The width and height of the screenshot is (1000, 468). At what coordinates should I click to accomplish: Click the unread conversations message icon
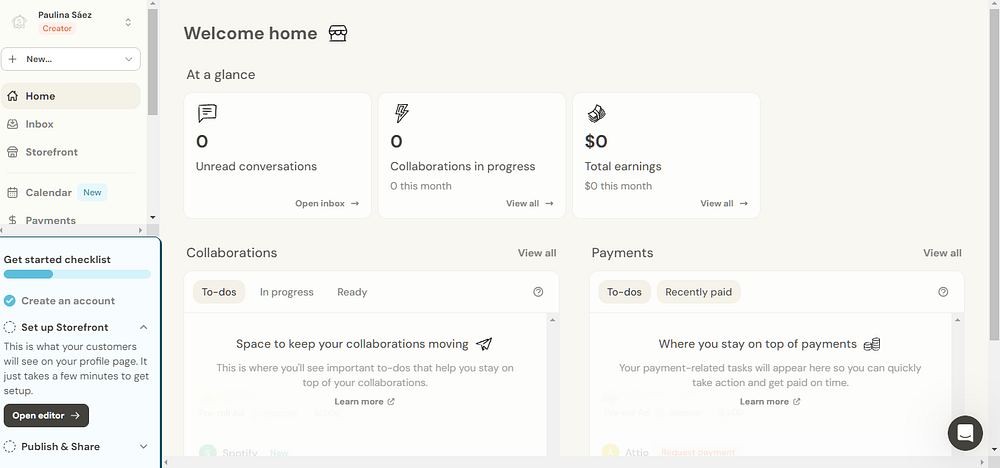tap(207, 113)
